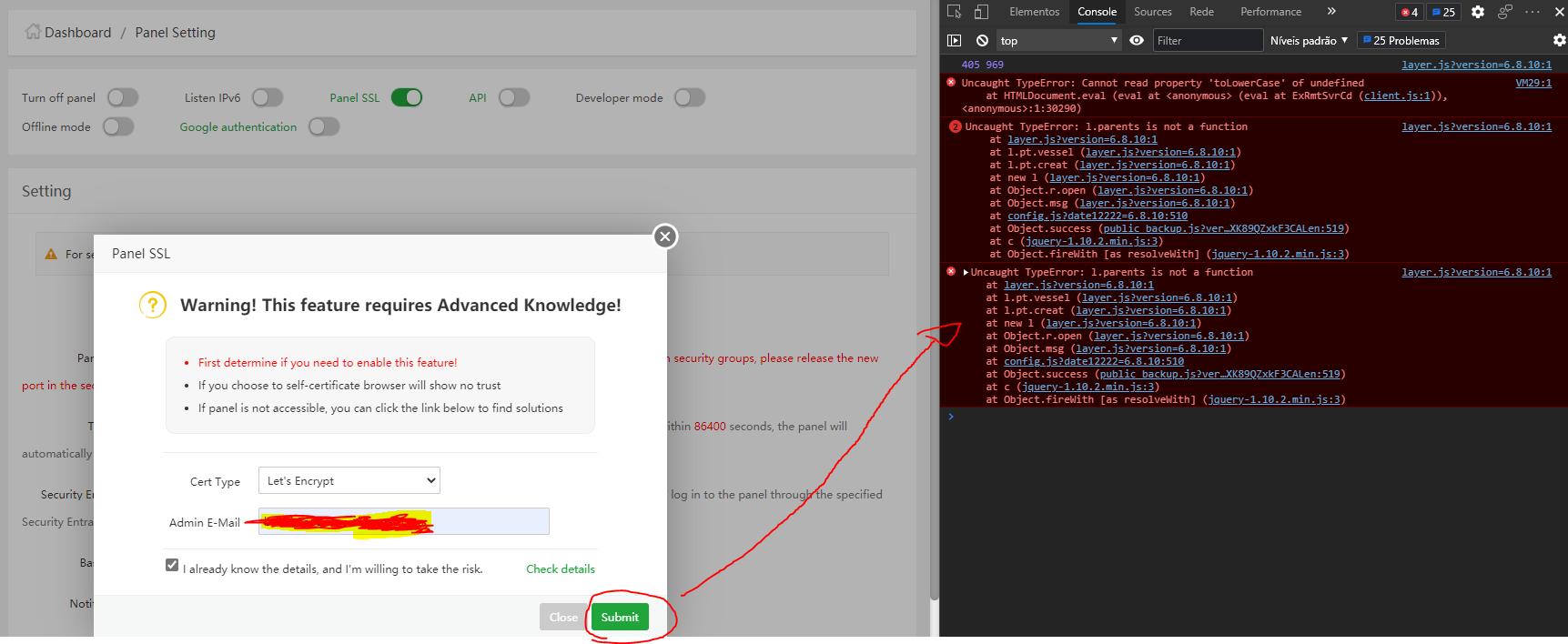Open console settings gear beside 25 Problemas
Viewport: 1568px width, 644px height.
point(1559,41)
